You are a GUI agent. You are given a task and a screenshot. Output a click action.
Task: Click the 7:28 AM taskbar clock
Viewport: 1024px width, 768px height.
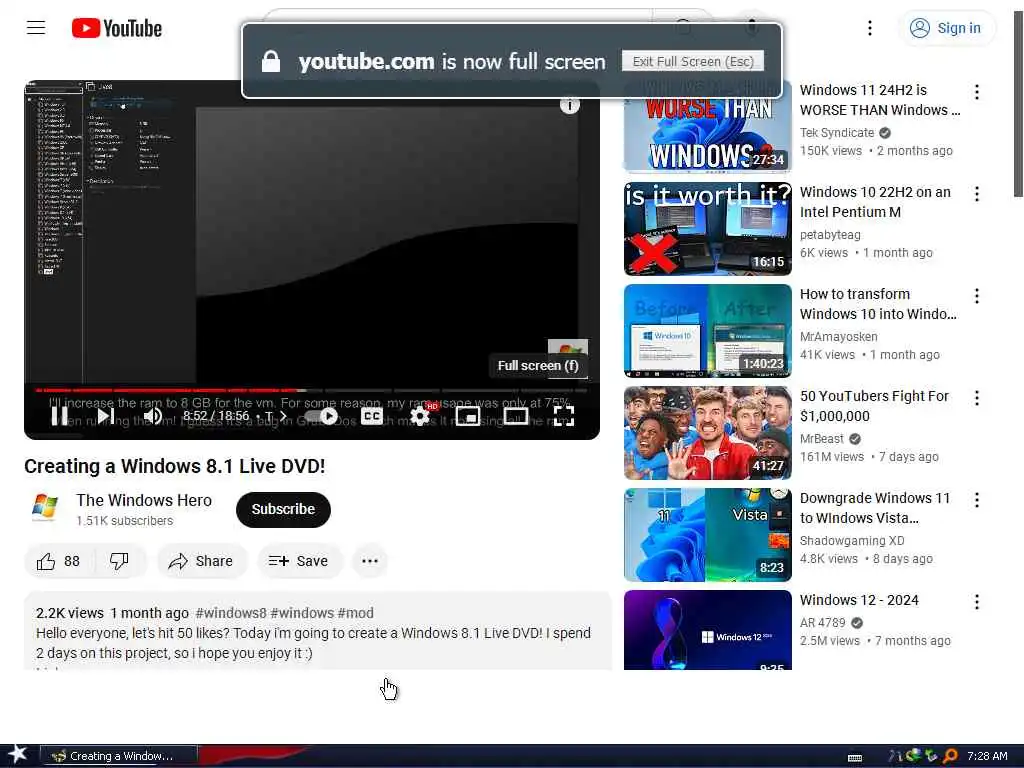click(x=987, y=756)
